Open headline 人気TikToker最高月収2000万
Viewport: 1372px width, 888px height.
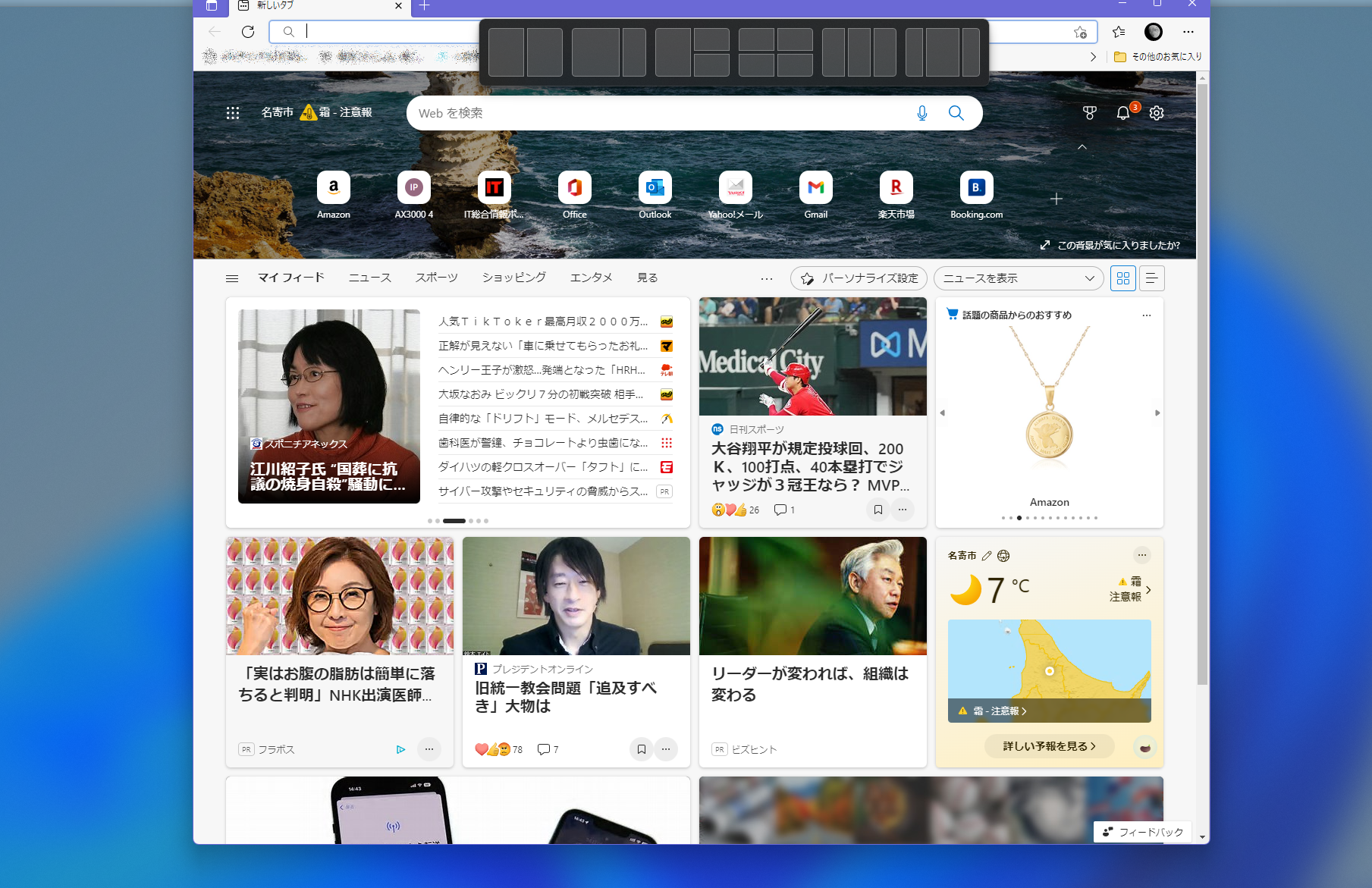[543, 322]
